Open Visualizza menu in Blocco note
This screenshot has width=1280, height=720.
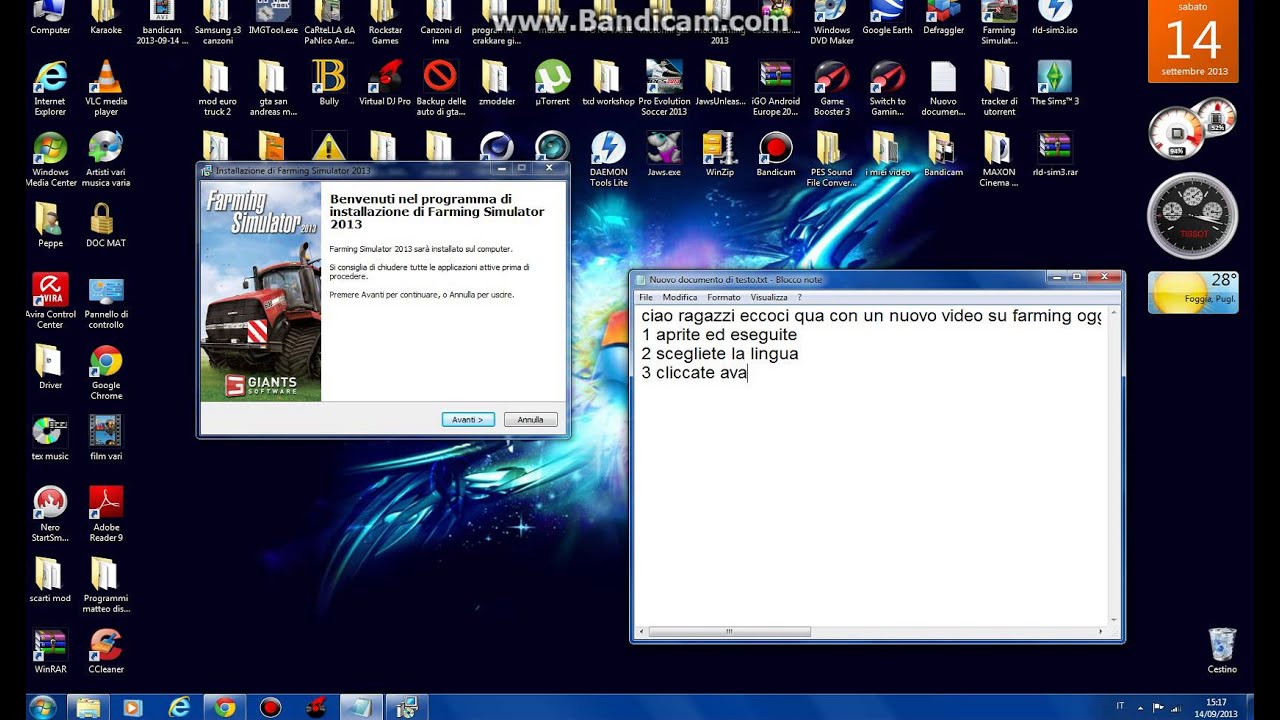769,297
